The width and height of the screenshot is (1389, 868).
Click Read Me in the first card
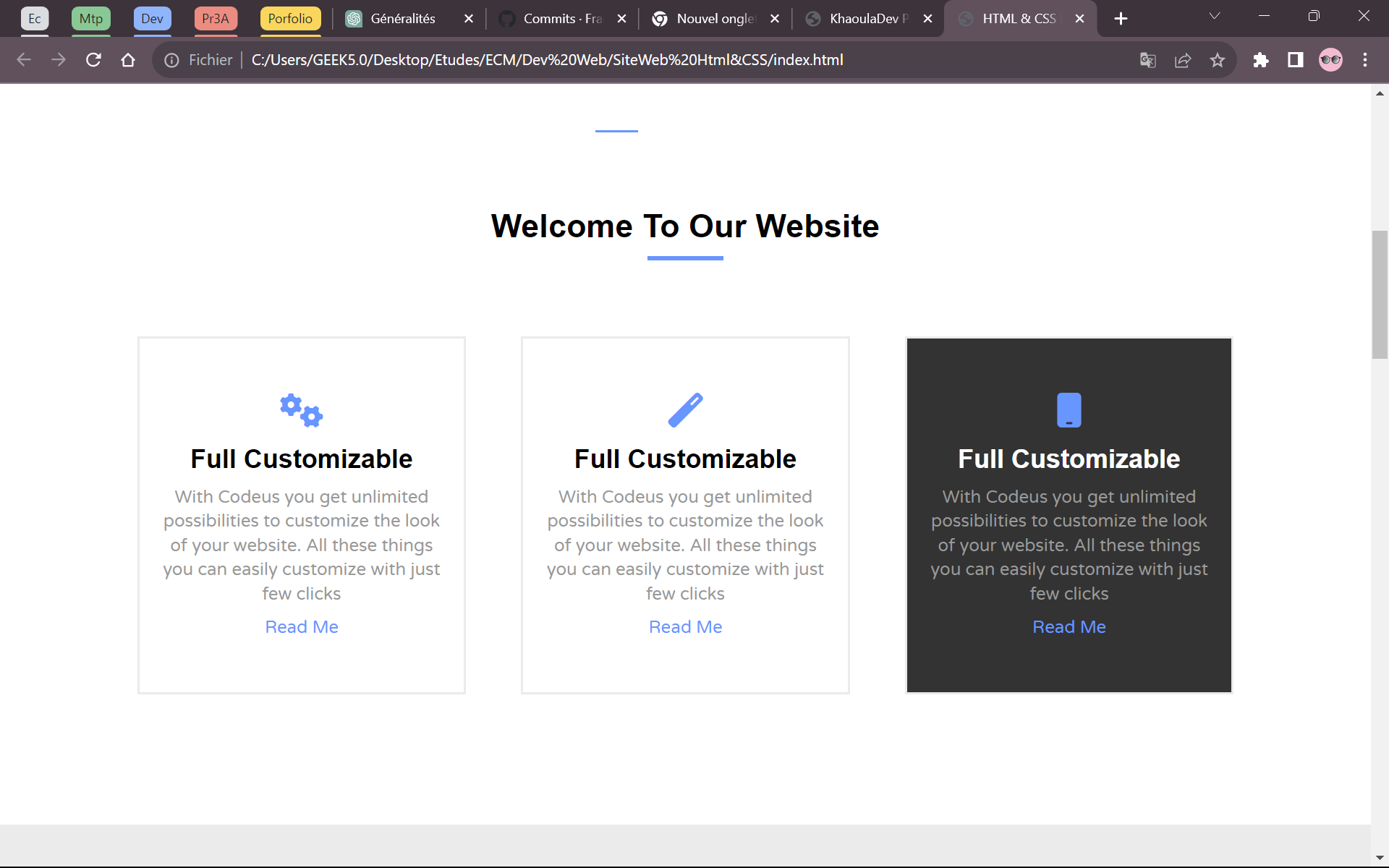pos(301,627)
